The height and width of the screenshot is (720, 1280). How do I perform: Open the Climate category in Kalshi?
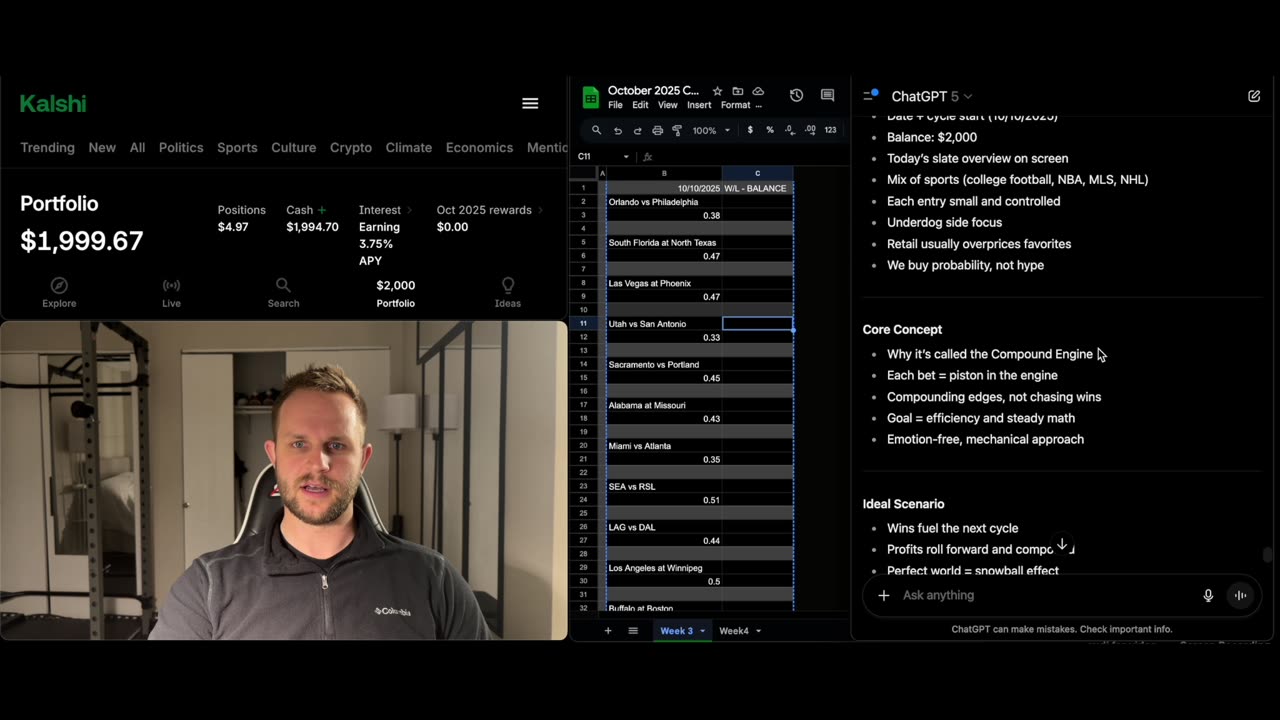click(409, 147)
